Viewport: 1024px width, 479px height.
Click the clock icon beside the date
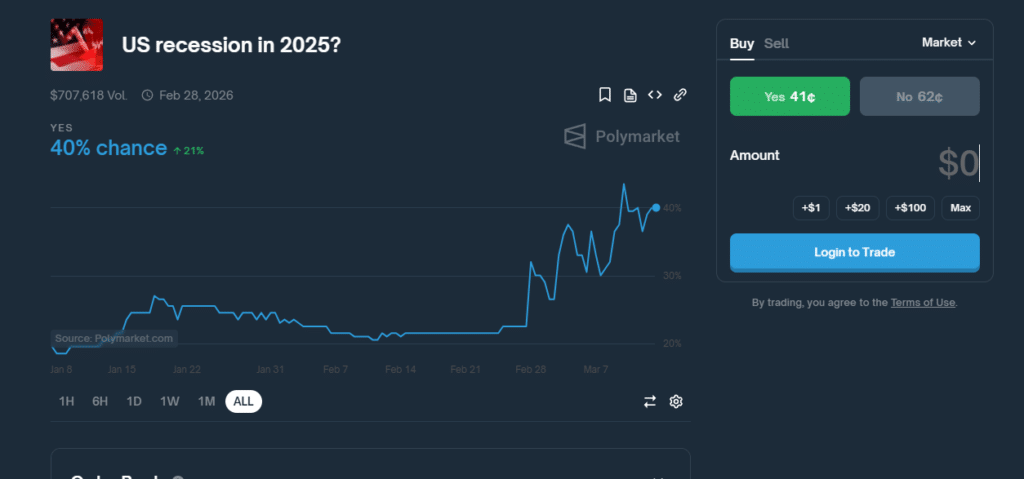(x=147, y=96)
